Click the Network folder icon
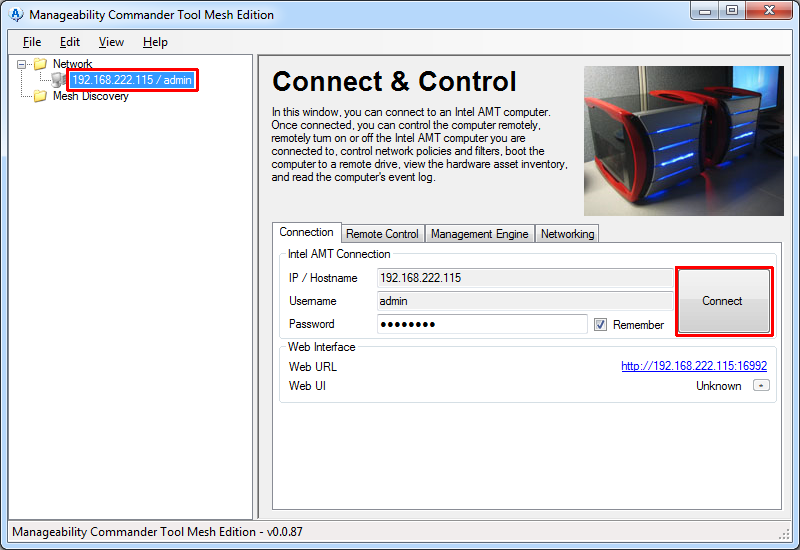The height and width of the screenshot is (550, 800). [x=40, y=64]
